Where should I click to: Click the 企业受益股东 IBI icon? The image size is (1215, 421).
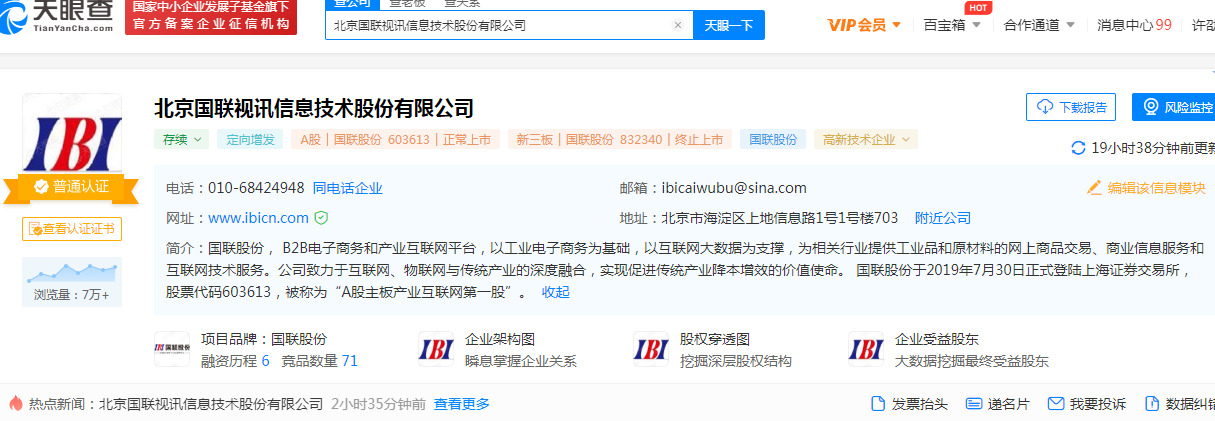[866, 349]
